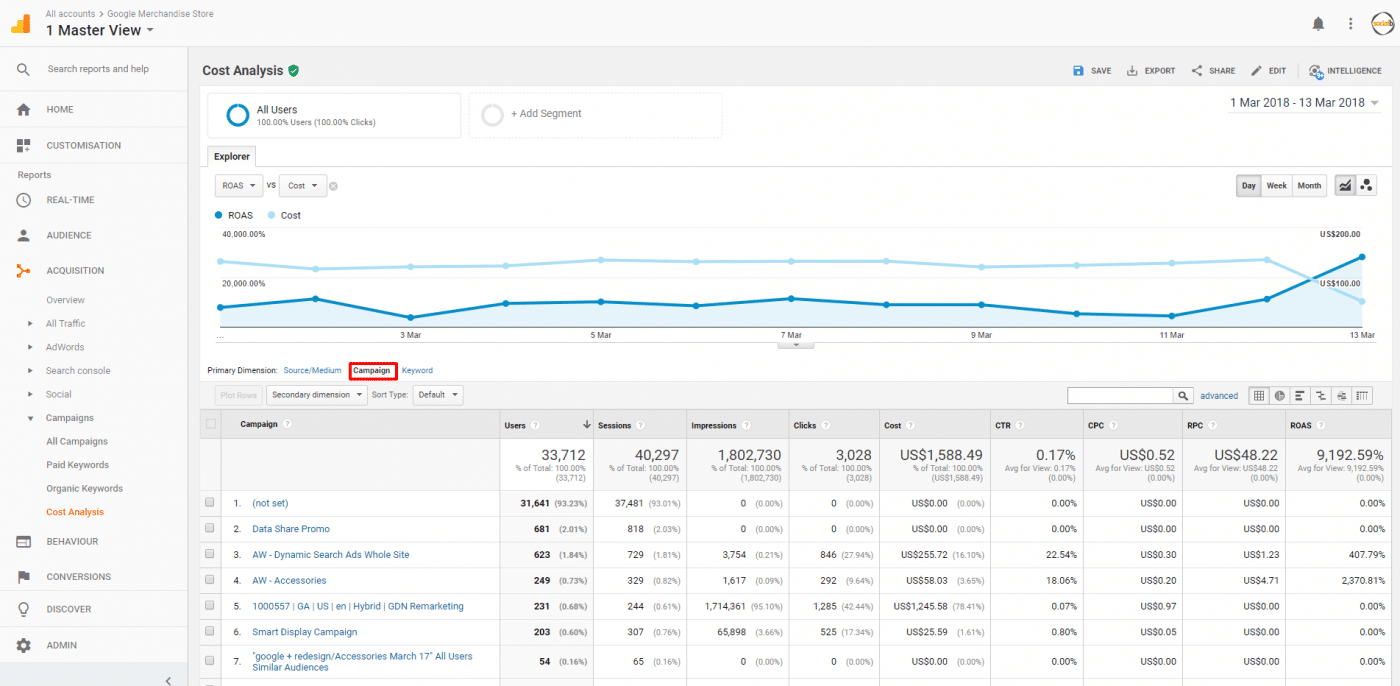Click the Behaviour panel icon

click(23, 542)
